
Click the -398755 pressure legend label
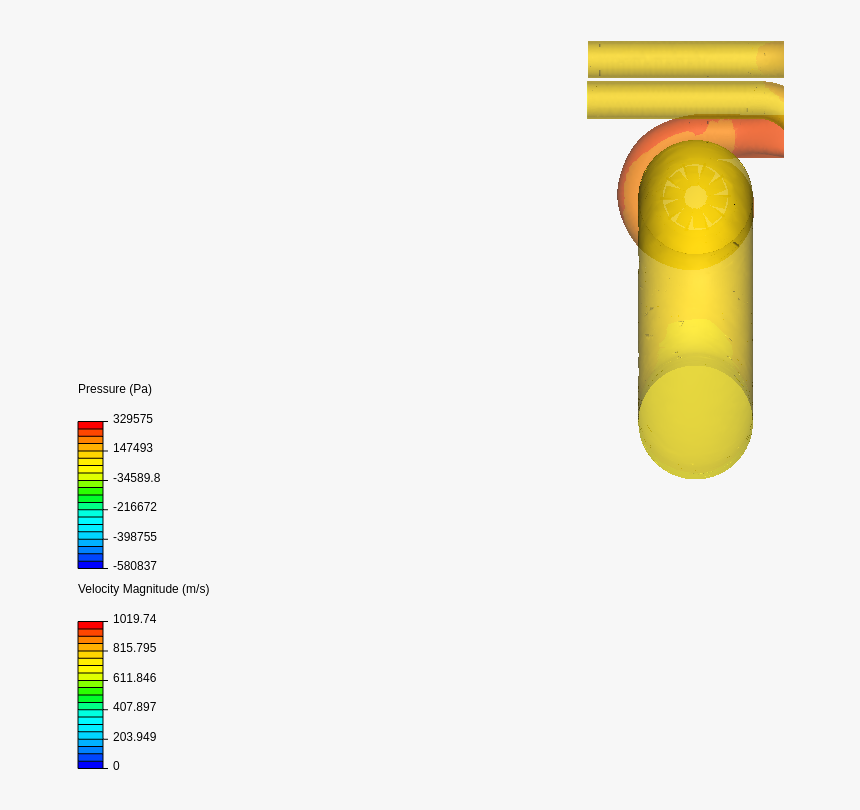(x=135, y=536)
